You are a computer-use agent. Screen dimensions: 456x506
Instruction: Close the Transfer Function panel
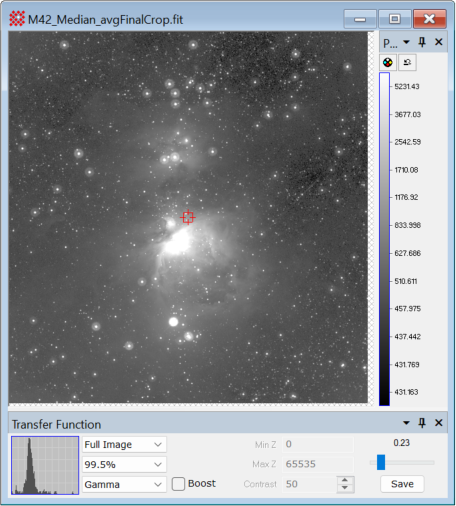coord(439,423)
